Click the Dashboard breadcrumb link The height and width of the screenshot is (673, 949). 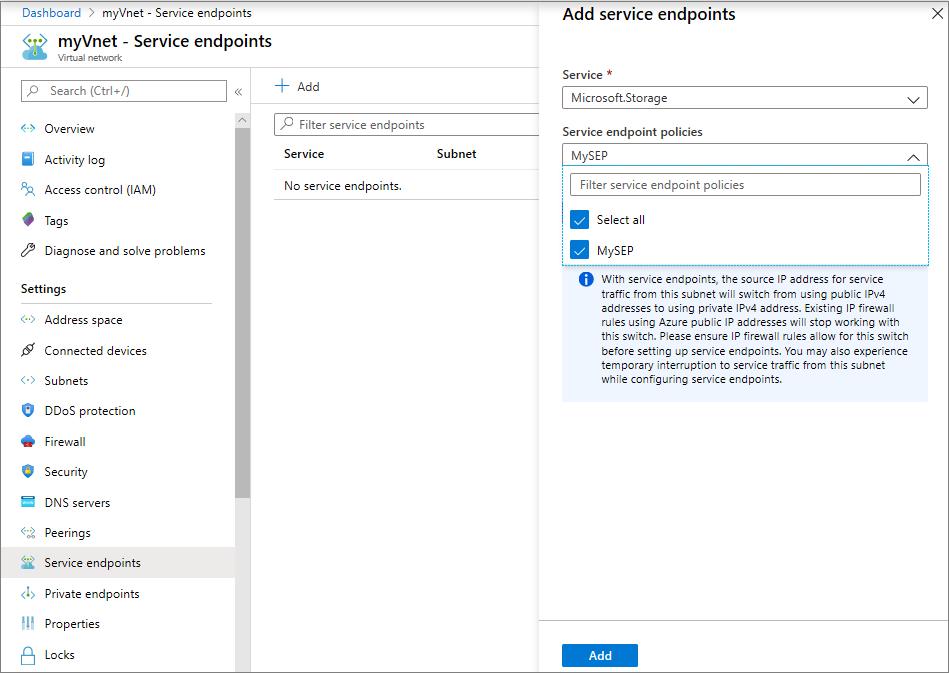[x=51, y=13]
